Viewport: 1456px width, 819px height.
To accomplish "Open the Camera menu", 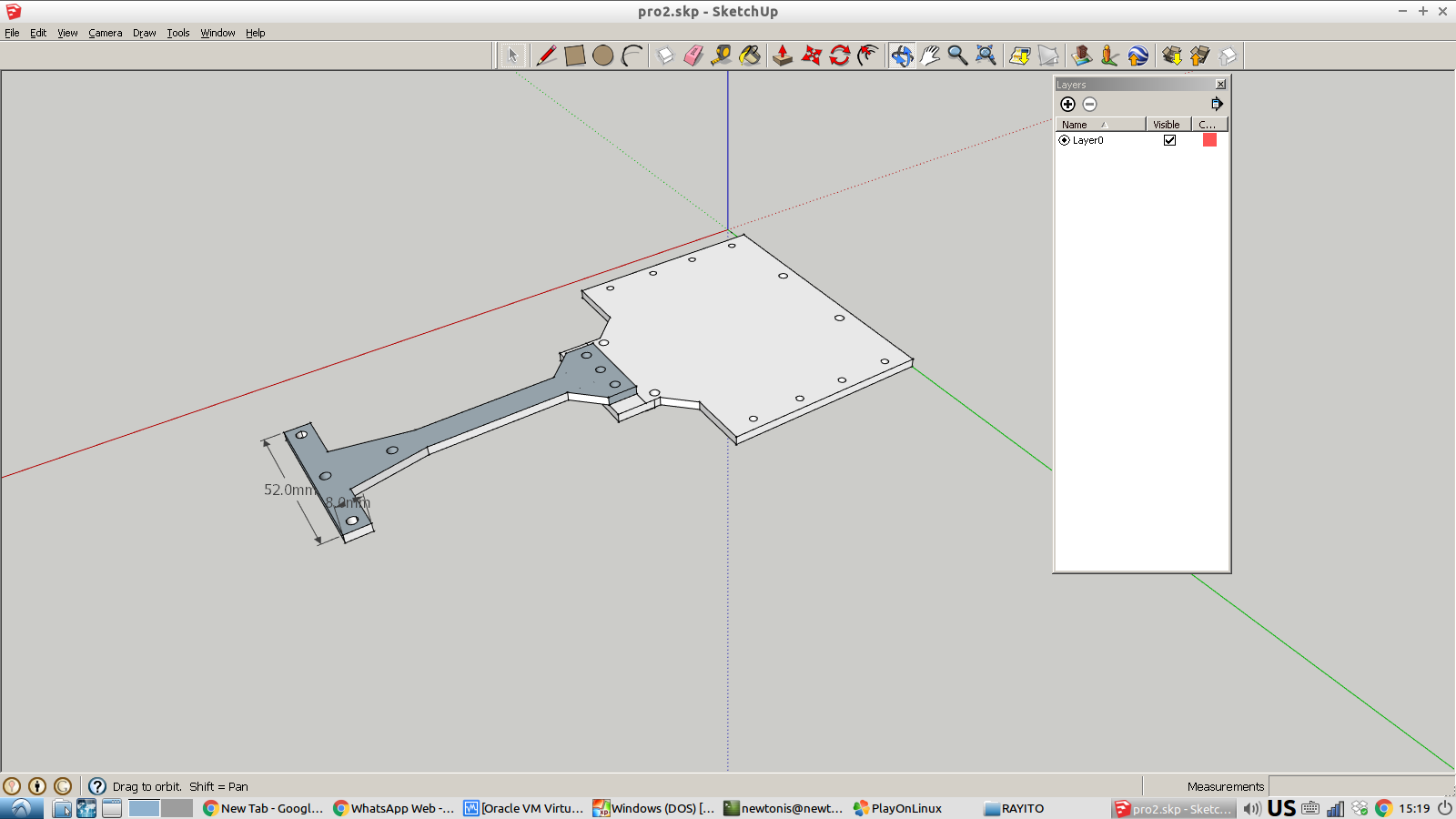I will pos(105,33).
